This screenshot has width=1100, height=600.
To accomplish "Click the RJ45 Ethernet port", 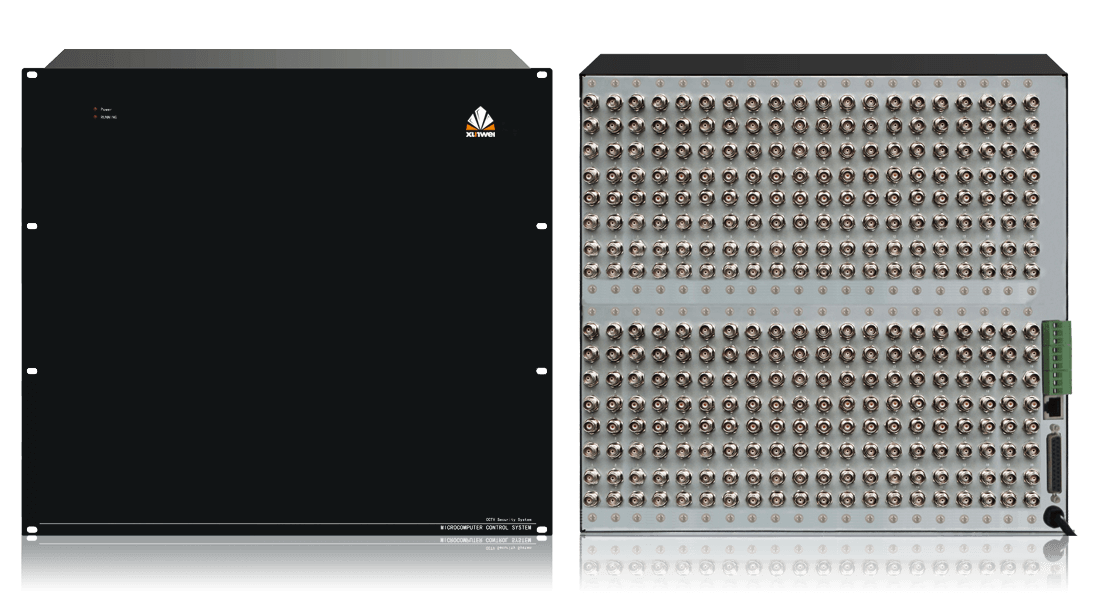I will (1053, 406).
